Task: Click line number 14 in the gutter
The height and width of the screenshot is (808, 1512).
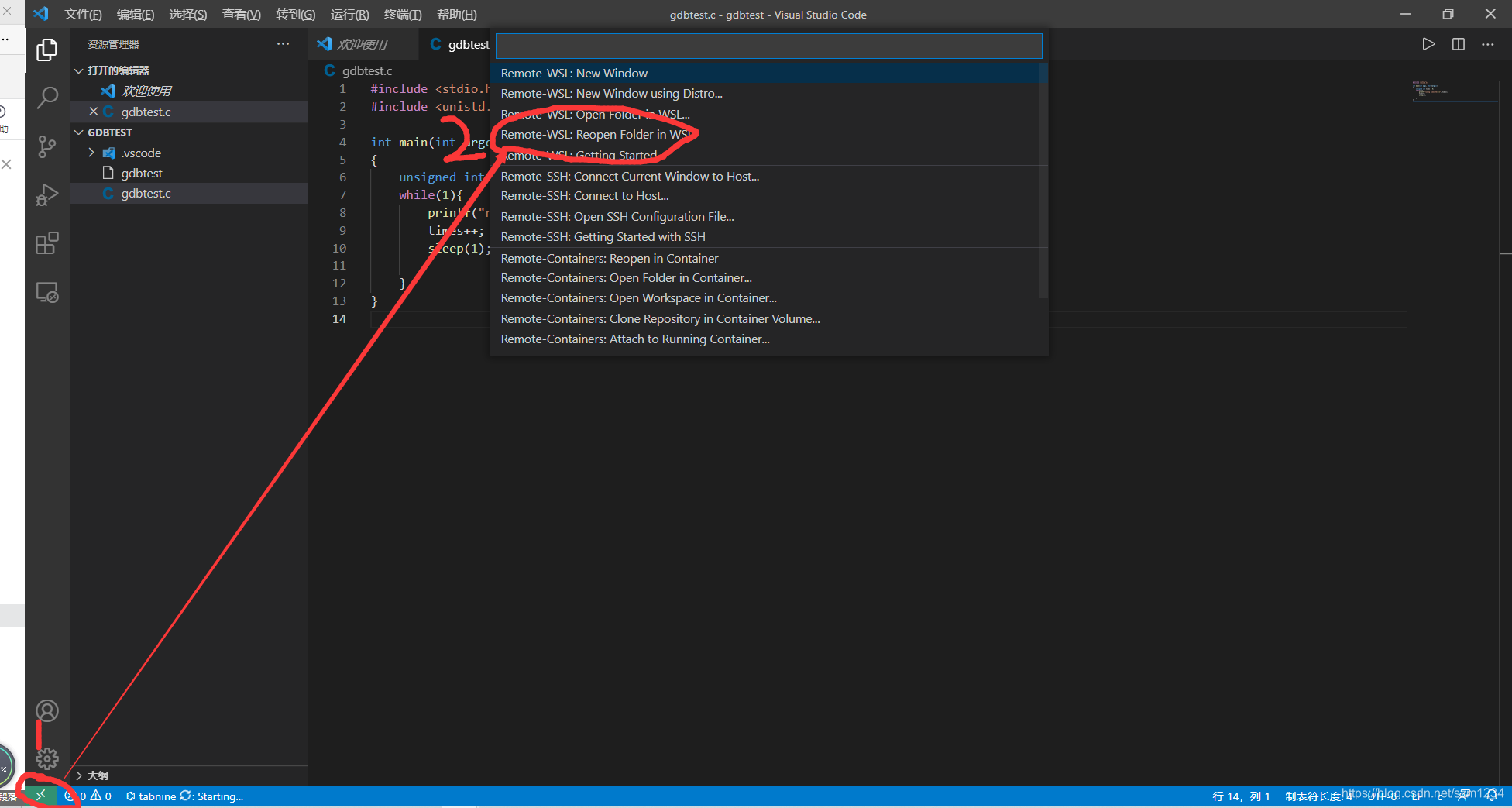Action: click(x=339, y=318)
